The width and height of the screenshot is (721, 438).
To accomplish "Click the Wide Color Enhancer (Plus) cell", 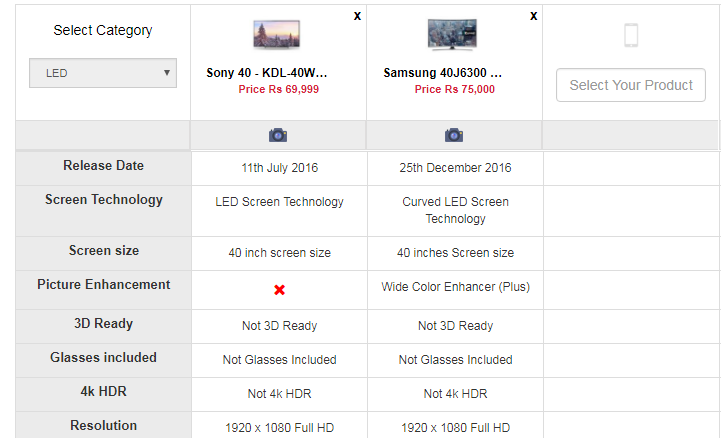I will pyautogui.click(x=455, y=287).
